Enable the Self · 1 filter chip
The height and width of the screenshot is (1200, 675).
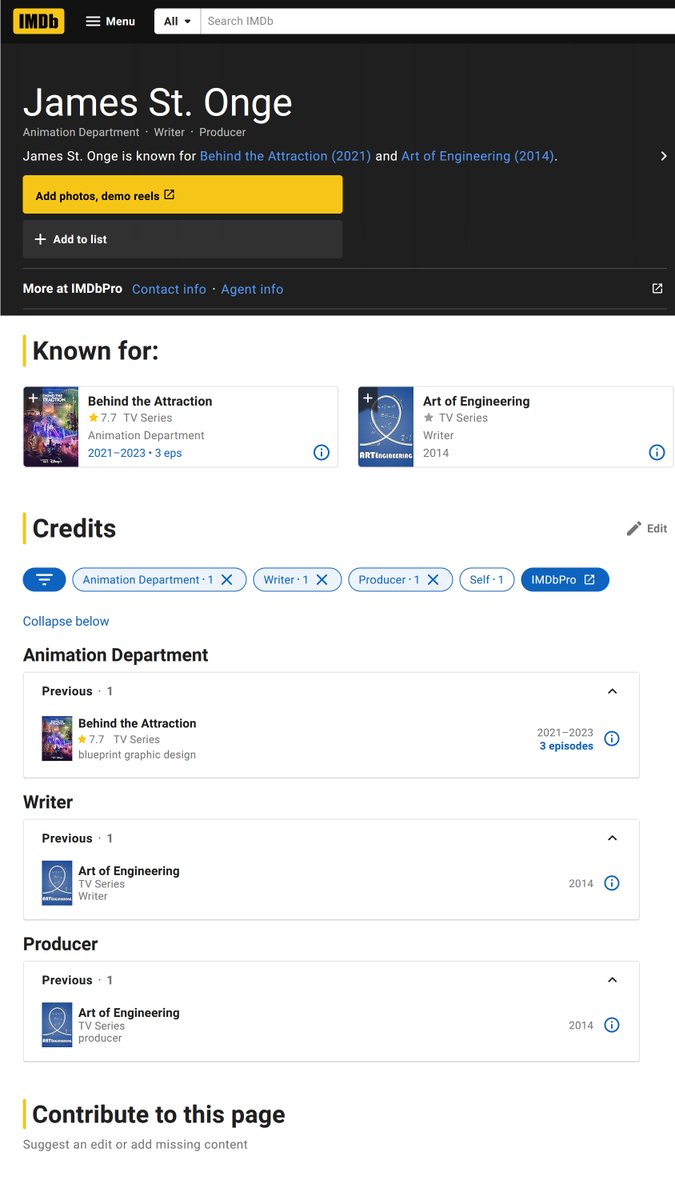point(487,579)
